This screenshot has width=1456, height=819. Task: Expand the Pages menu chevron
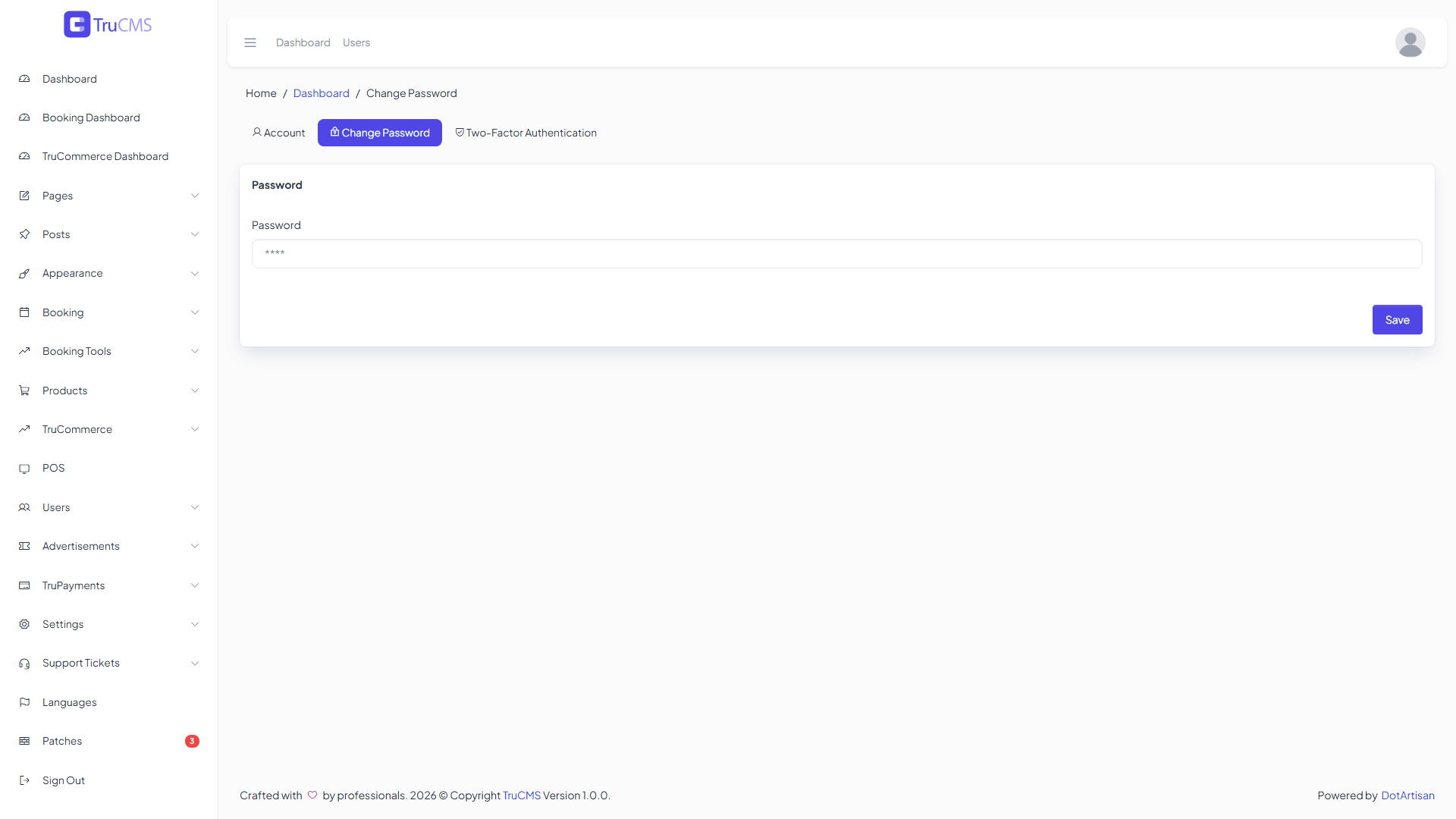(x=195, y=196)
